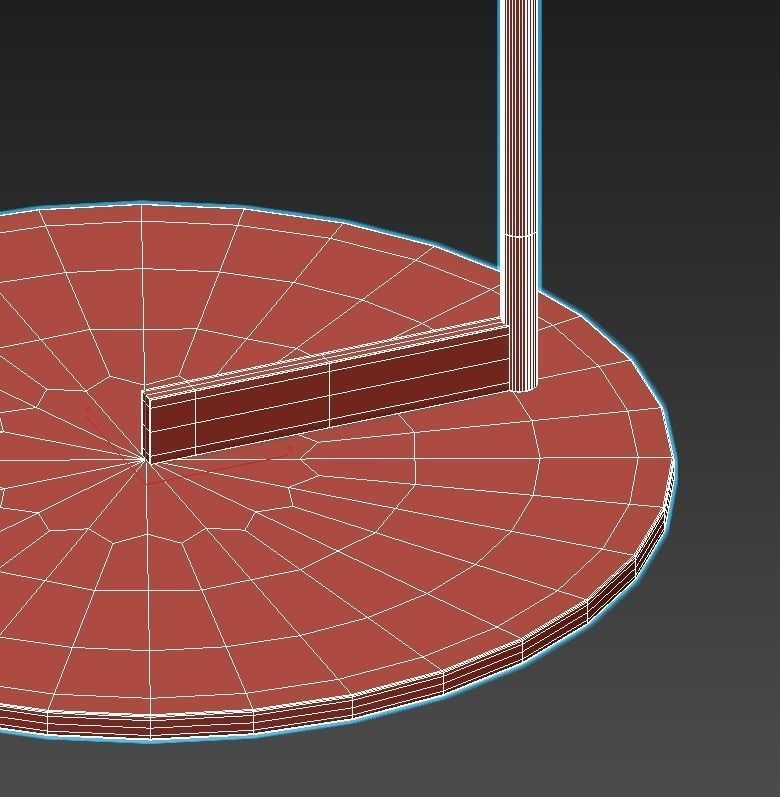Click the front end cap of the rectangular bar

[146, 428]
